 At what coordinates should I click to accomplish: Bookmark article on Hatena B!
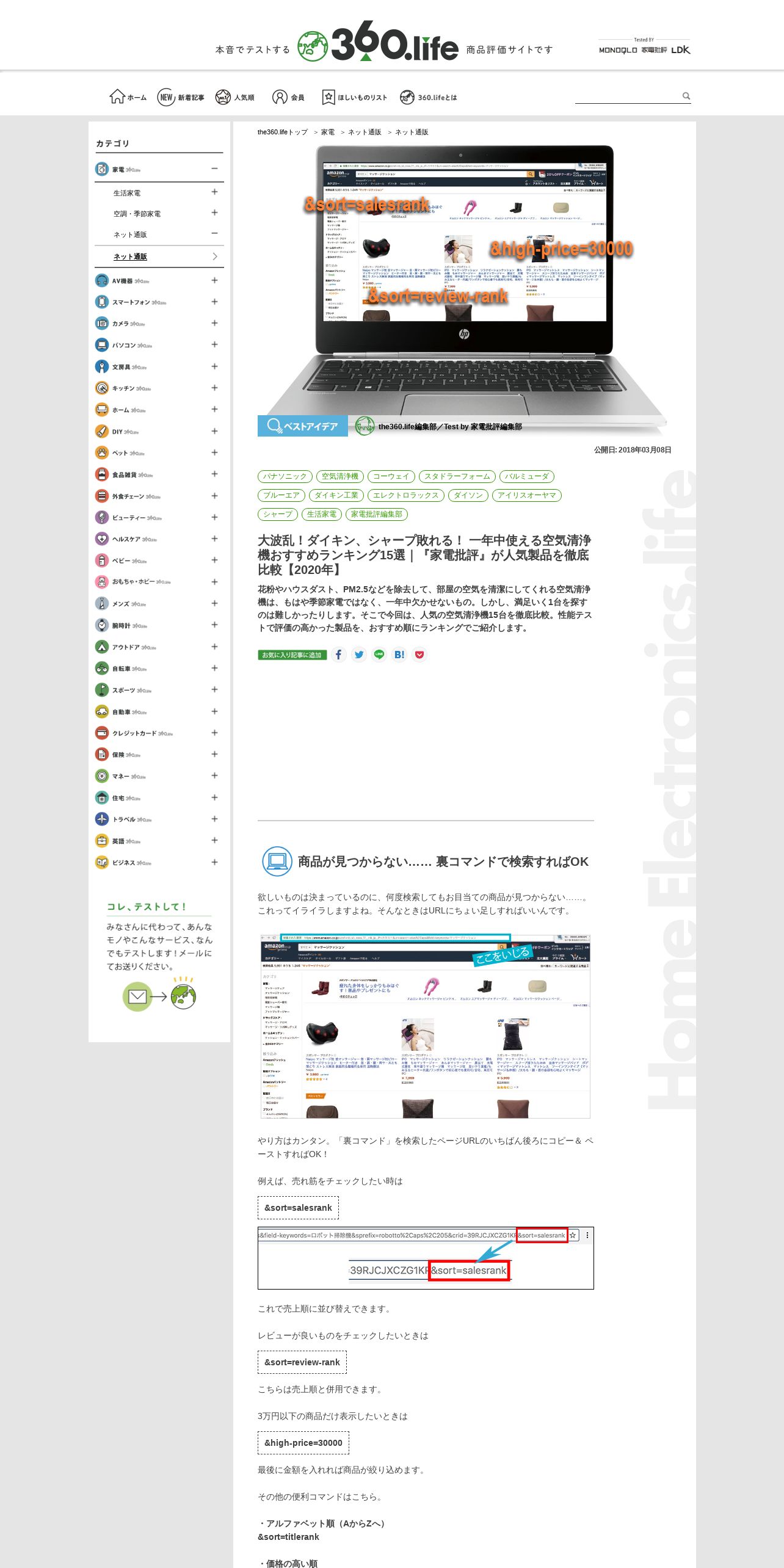(x=399, y=655)
